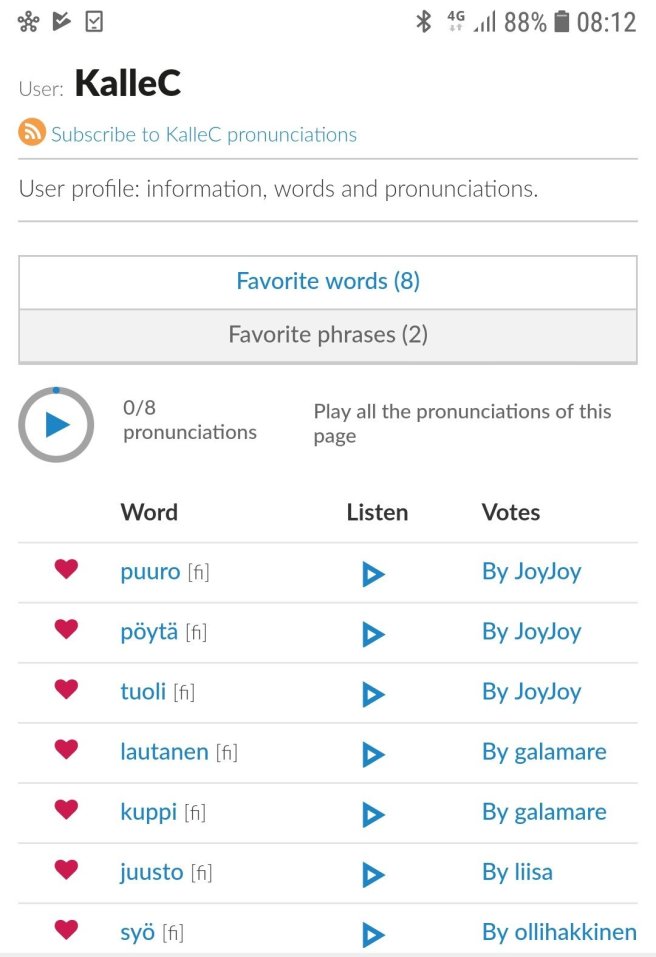Viewport: 656px width, 957px height.
Task: Play all pronunciations with the large circular button
Action: click(x=56, y=425)
